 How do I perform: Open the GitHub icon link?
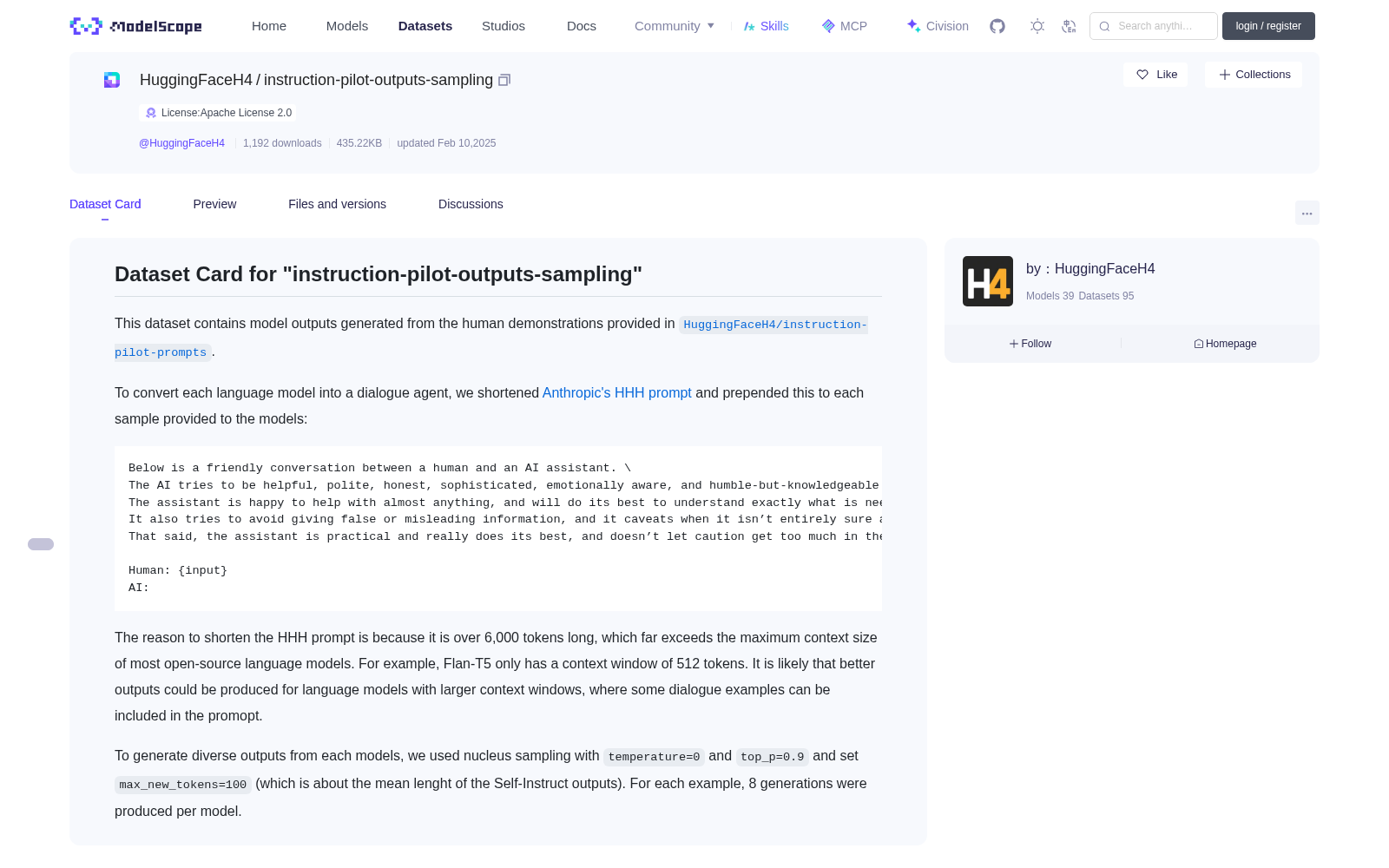[997, 26]
